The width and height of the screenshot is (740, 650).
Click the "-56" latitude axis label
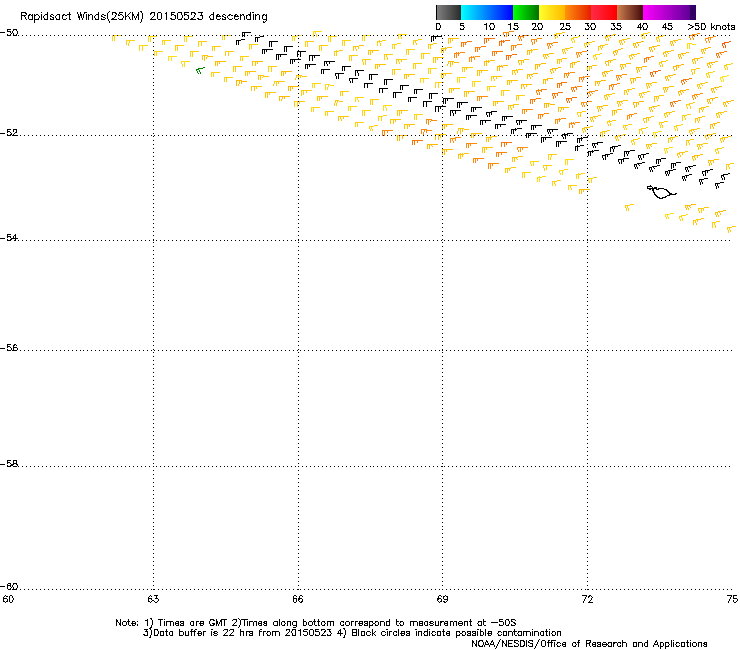[9, 347]
